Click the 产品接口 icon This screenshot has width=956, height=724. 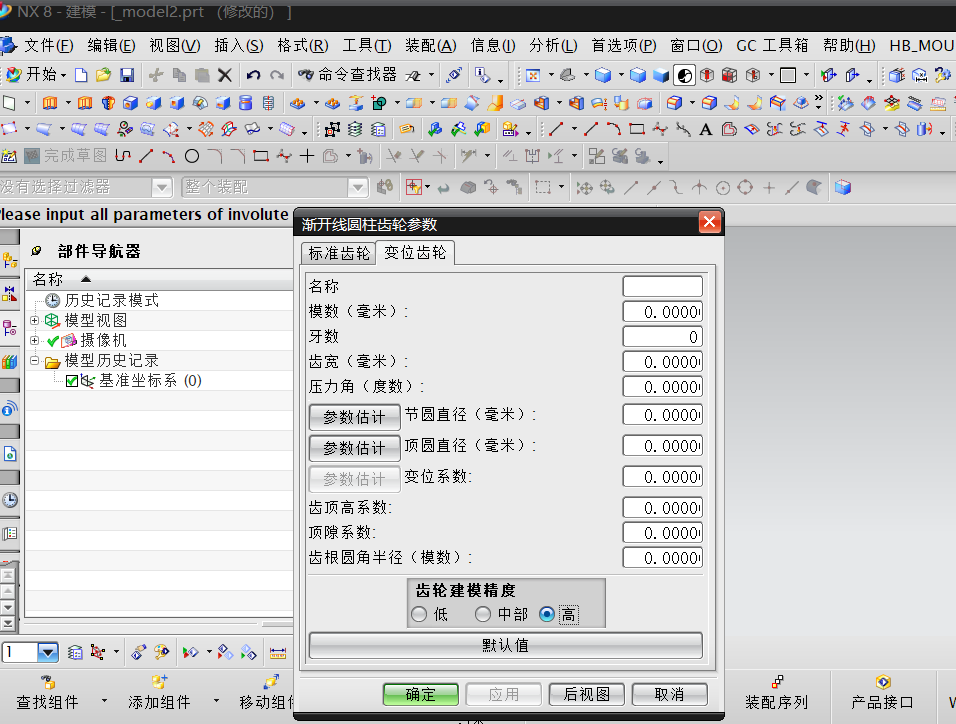(883, 682)
